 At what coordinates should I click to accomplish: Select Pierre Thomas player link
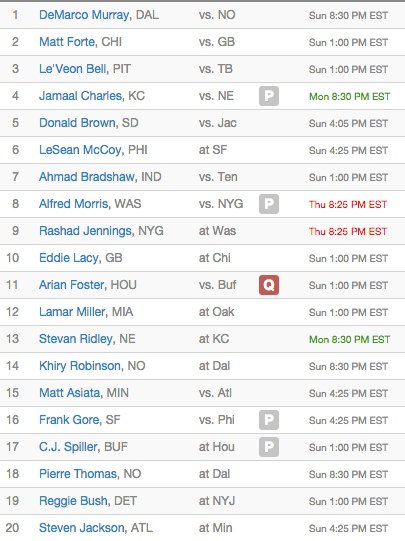pyautogui.click(x=78, y=474)
